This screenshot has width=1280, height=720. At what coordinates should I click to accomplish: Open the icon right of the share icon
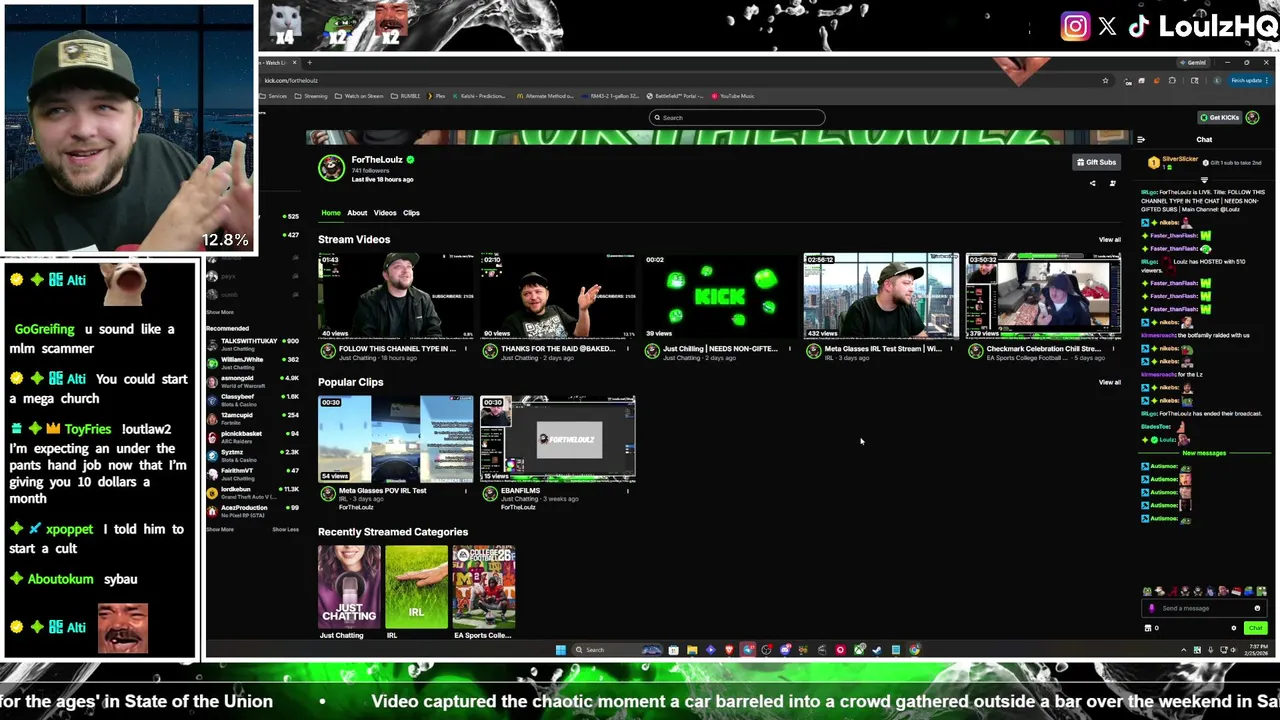(x=1112, y=183)
